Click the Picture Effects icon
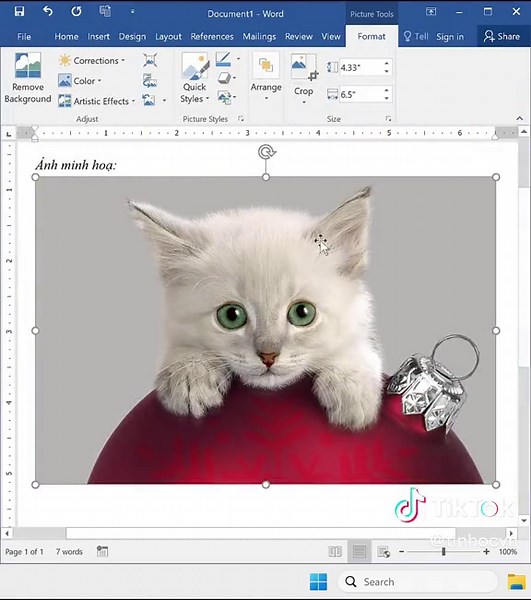The image size is (531, 600). coord(226,78)
